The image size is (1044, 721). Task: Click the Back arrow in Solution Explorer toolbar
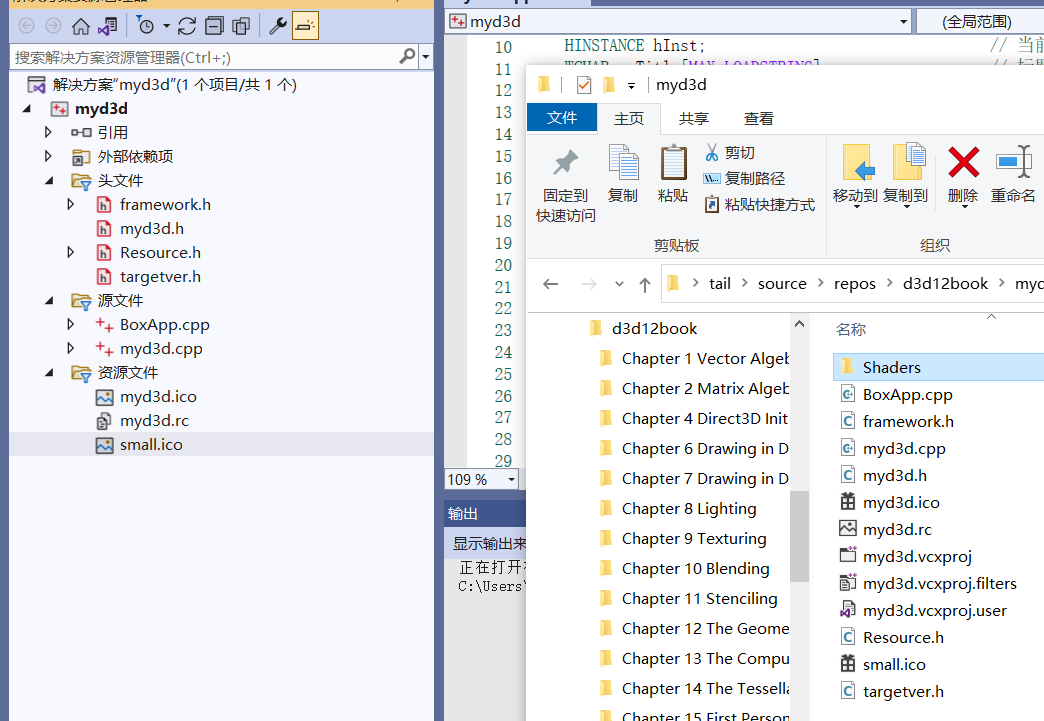(26, 26)
